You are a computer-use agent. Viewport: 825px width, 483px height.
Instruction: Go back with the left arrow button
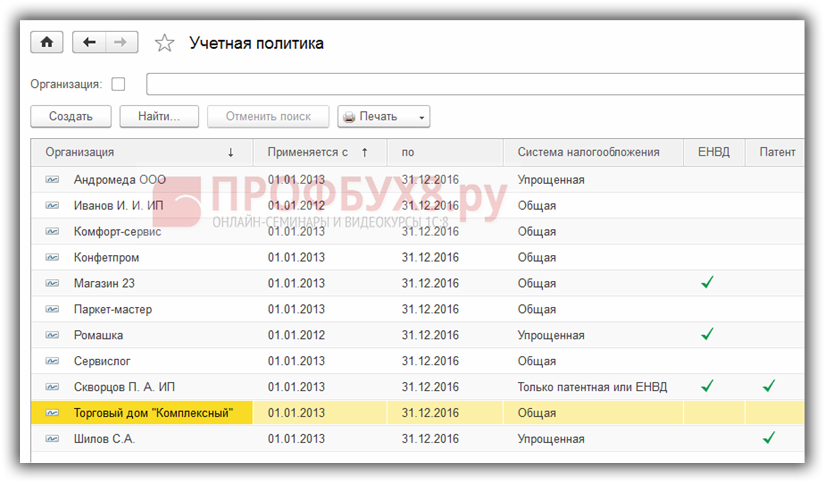point(90,43)
